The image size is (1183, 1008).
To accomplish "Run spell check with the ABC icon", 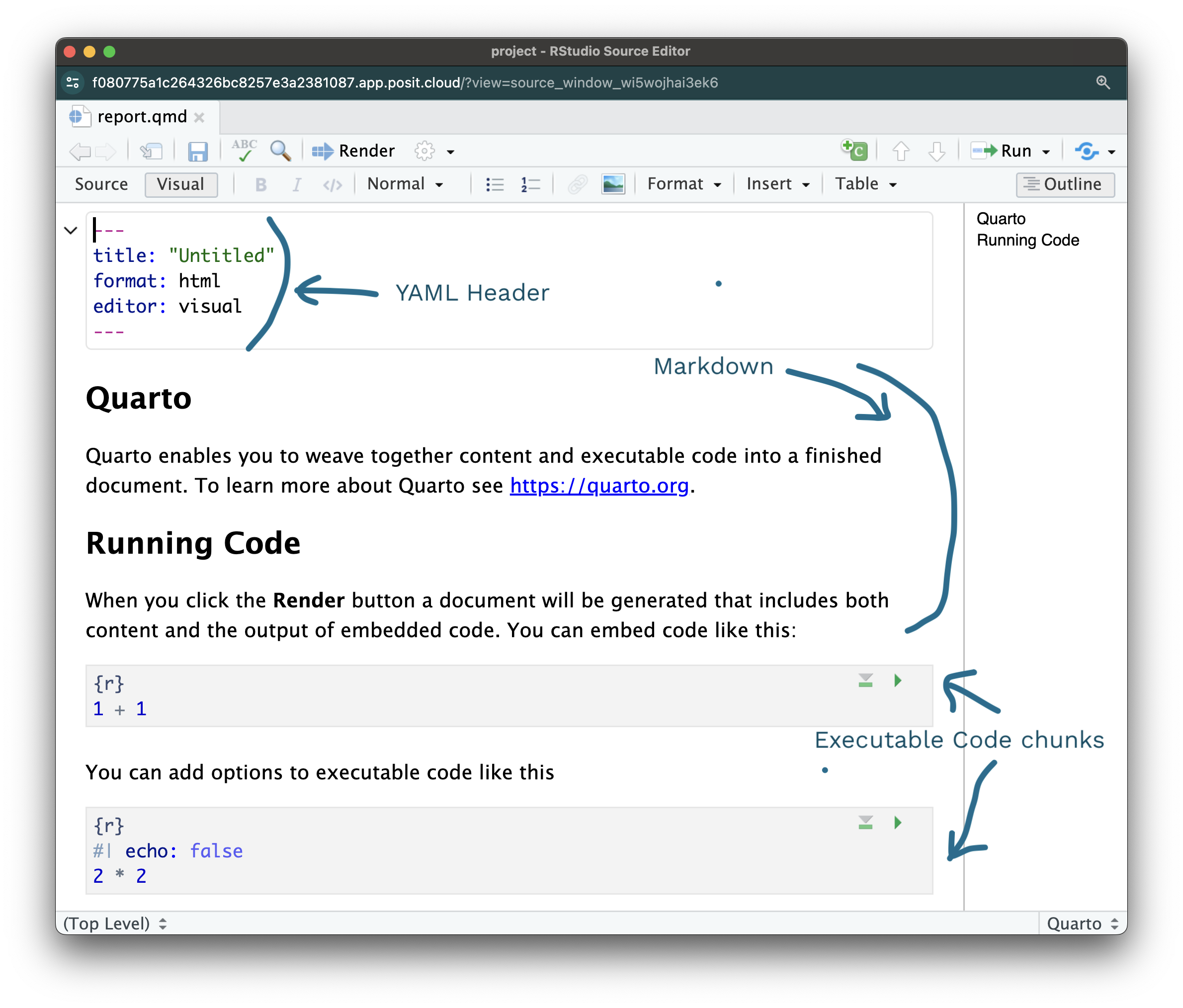I will [x=245, y=151].
